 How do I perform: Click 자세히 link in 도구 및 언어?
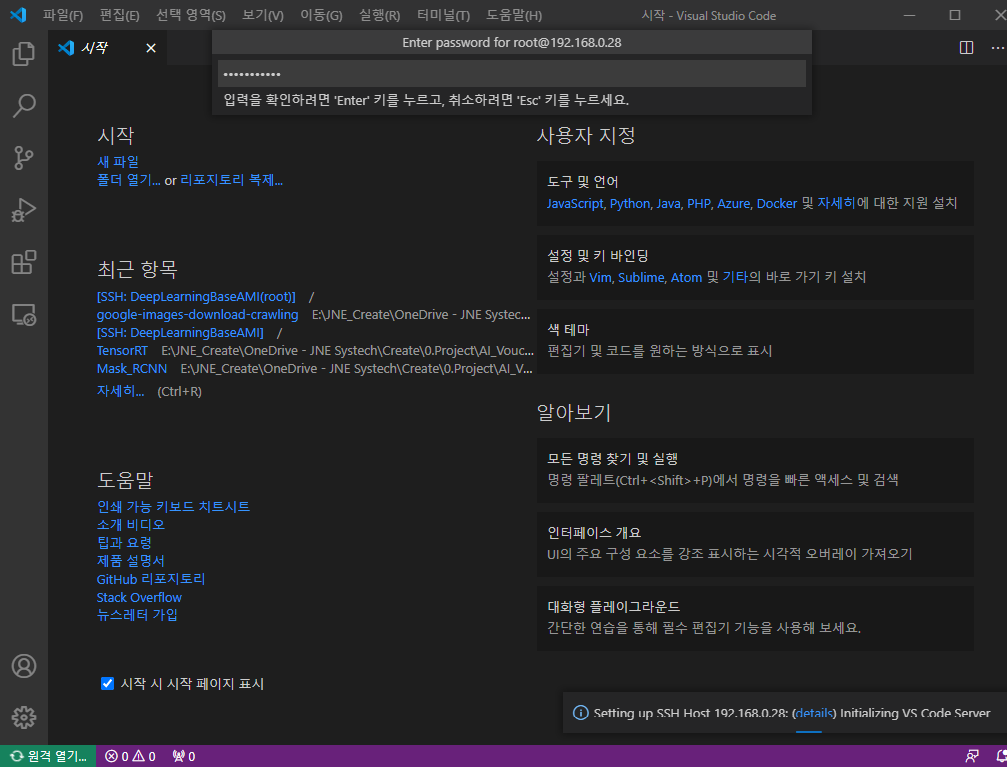[836, 204]
